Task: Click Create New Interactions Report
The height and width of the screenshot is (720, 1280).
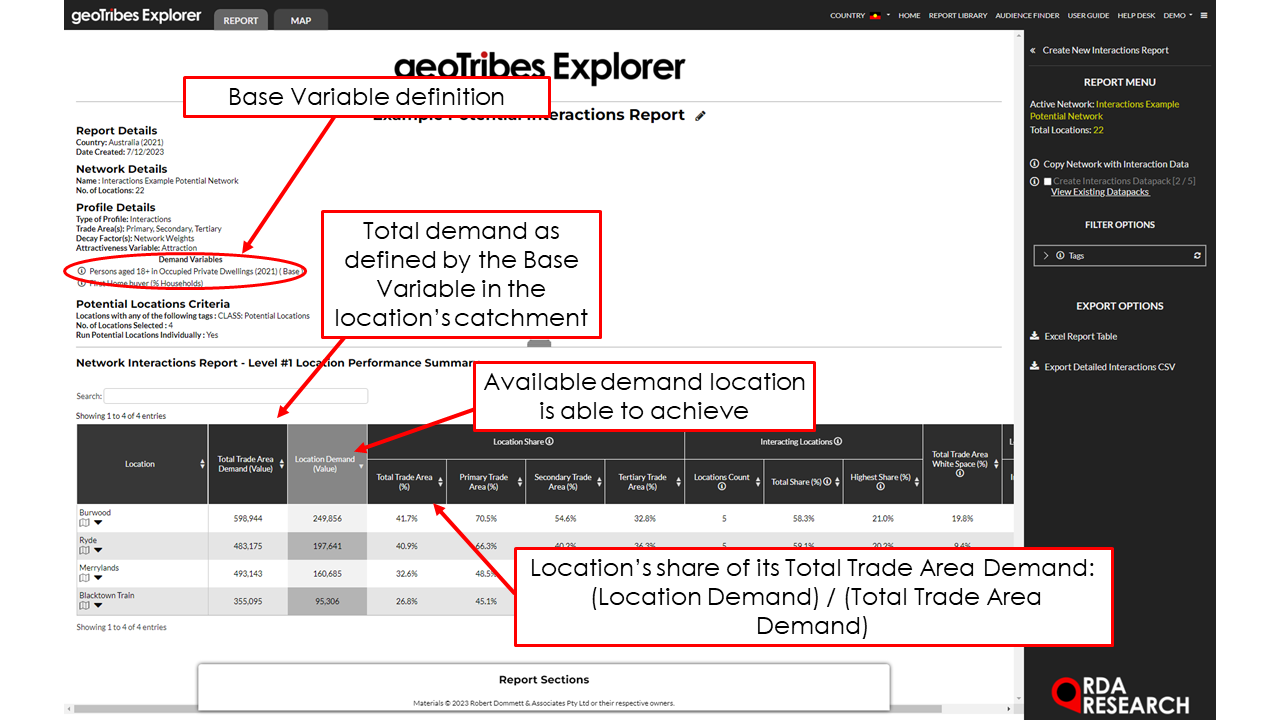Action: 1105,50
